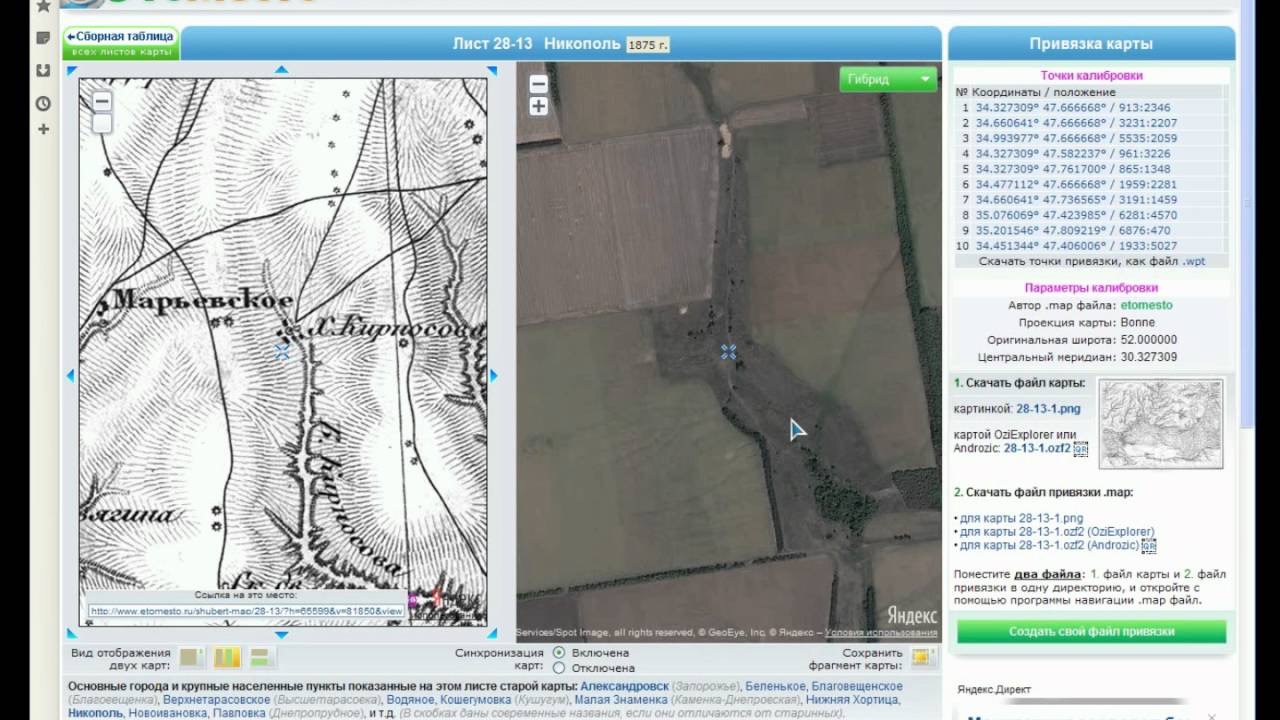Download the 28-13-1.png map image link
This screenshot has width=1280, height=720.
[1048, 409]
